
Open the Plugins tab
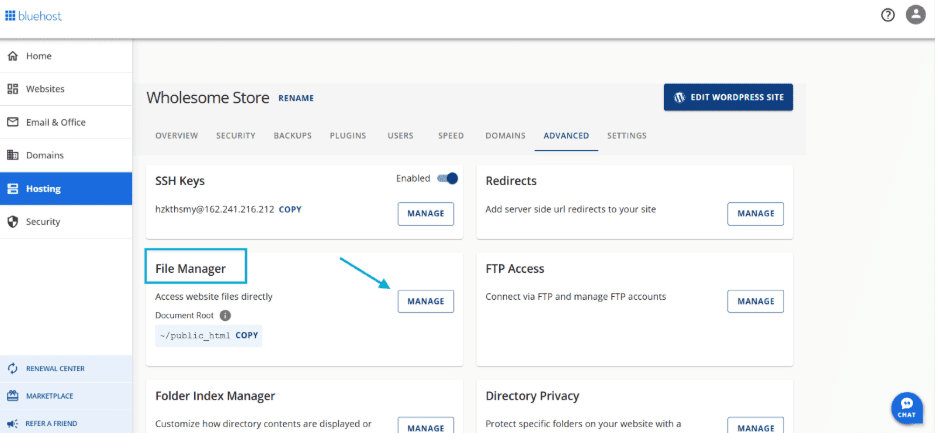click(x=347, y=136)
